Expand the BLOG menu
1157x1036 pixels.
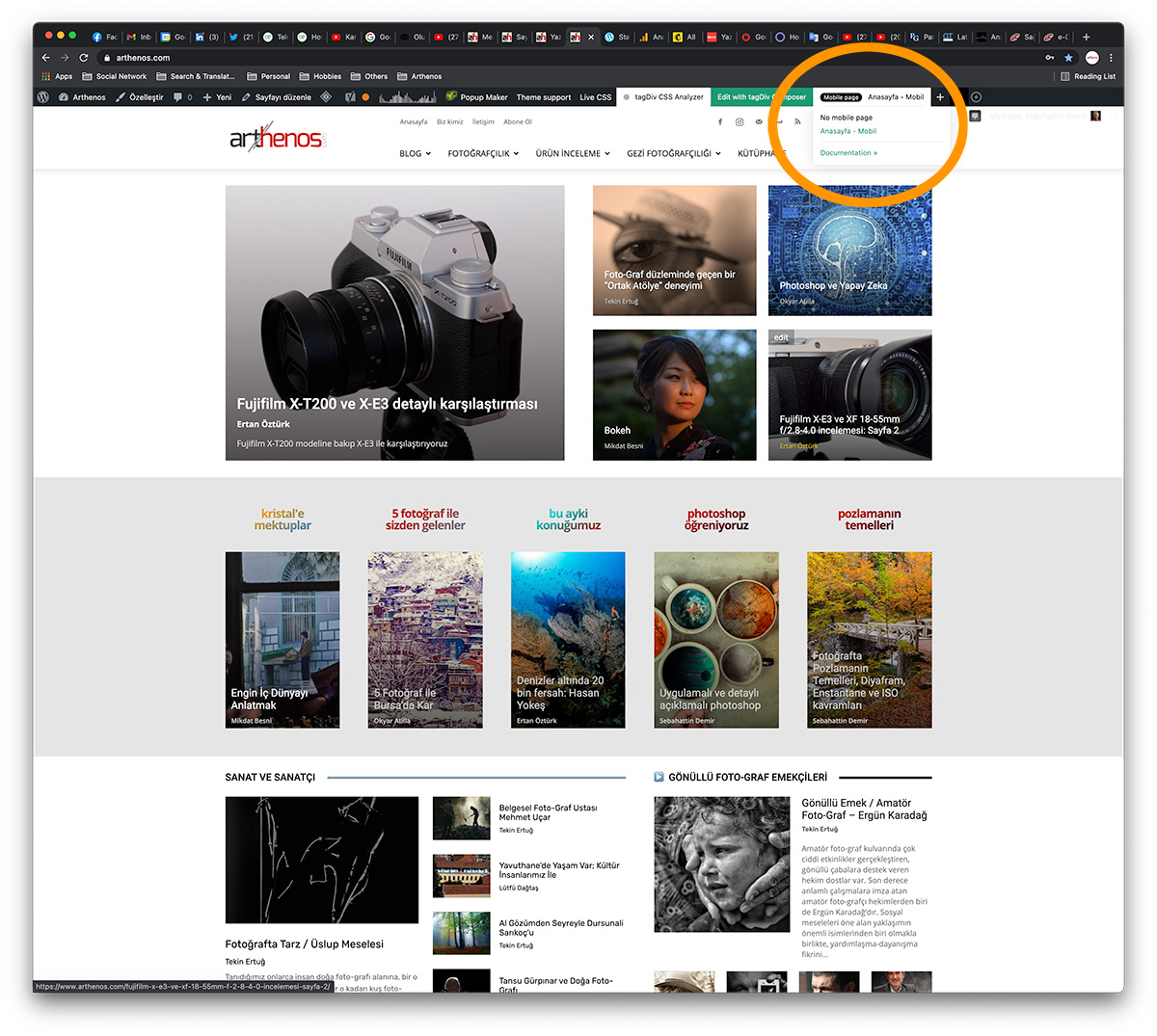click(415, 153)
